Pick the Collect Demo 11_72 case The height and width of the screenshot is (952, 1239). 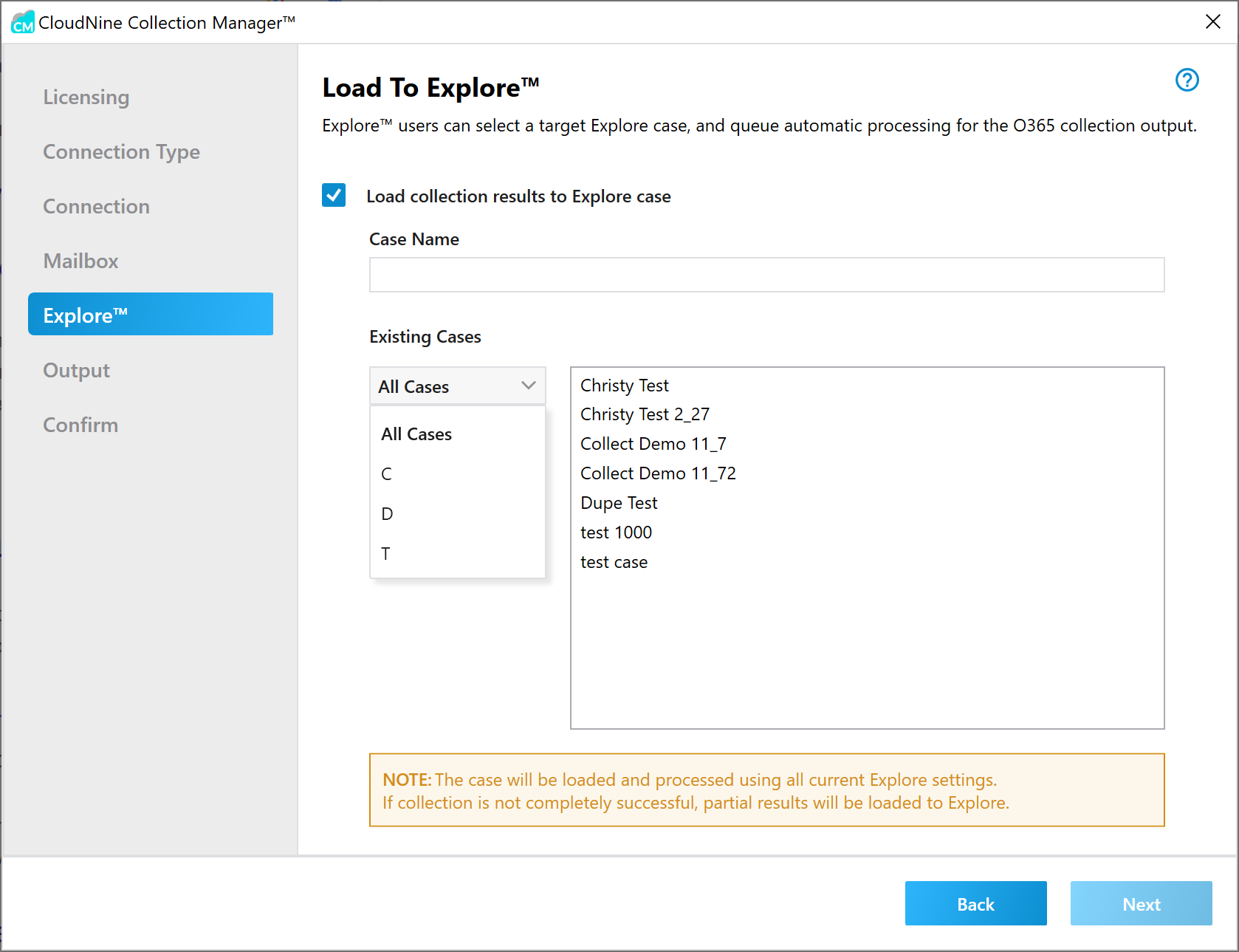click(x=659, y=473)
